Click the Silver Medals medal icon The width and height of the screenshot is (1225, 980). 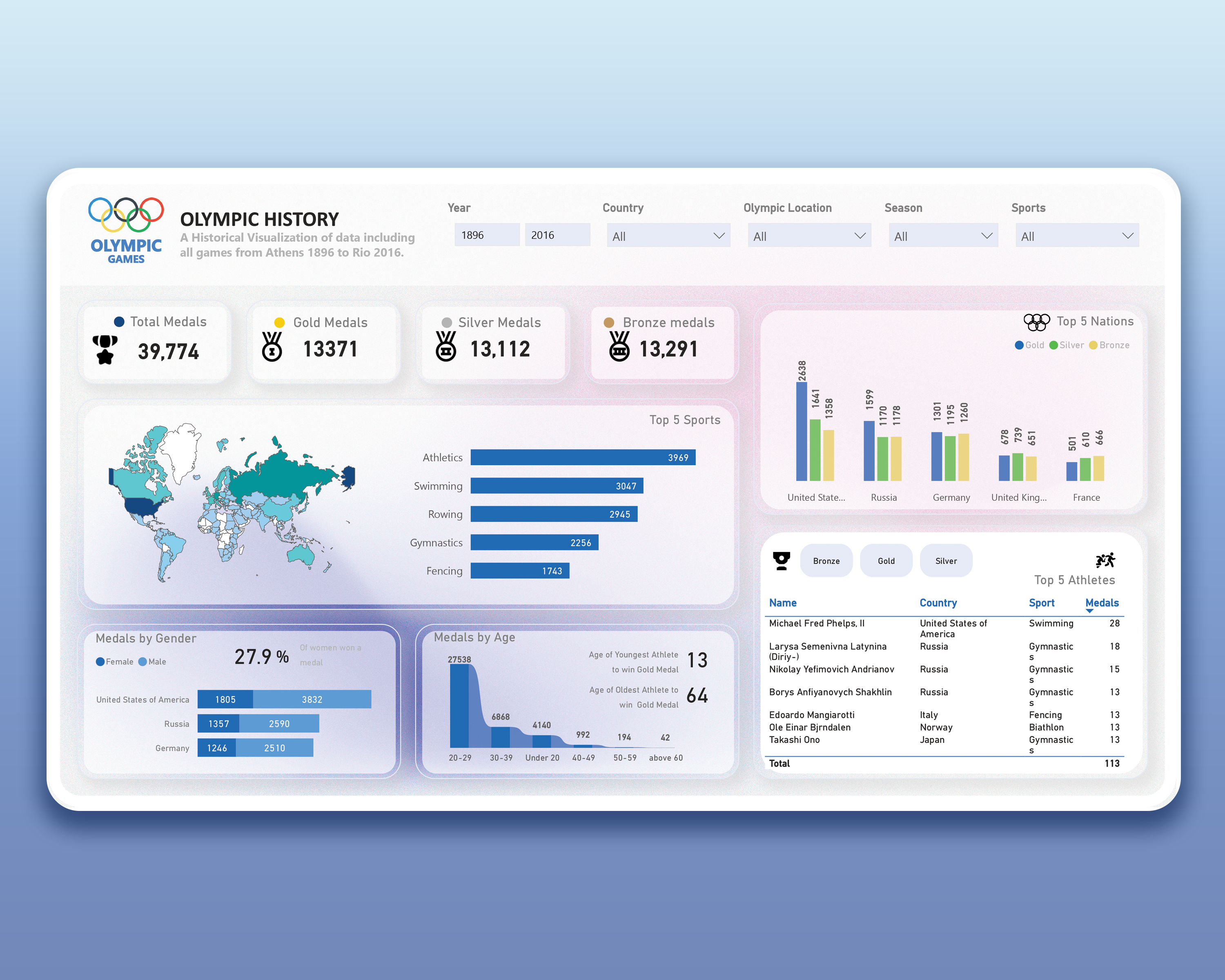pos(445,346)
